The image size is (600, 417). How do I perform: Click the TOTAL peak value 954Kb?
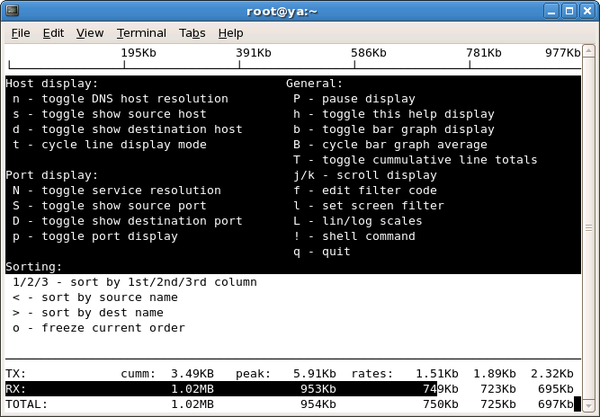pos(318,404)
